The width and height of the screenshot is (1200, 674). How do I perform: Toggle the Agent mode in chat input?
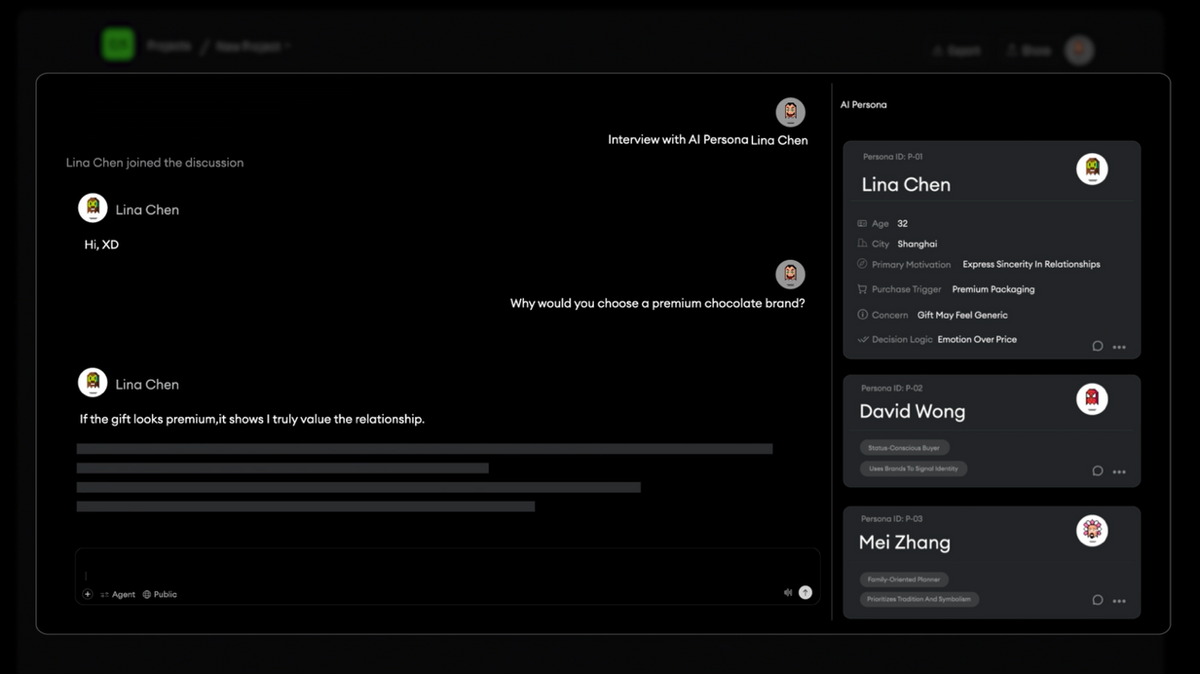click(x=117, y=594)
